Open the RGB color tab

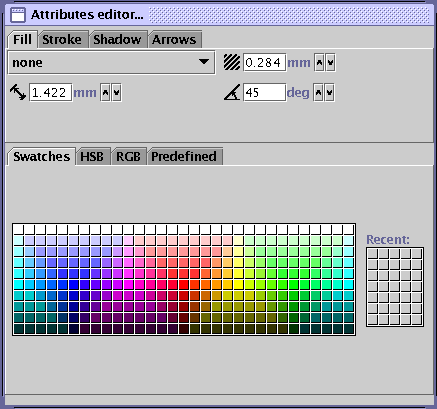tap(129, 156)
